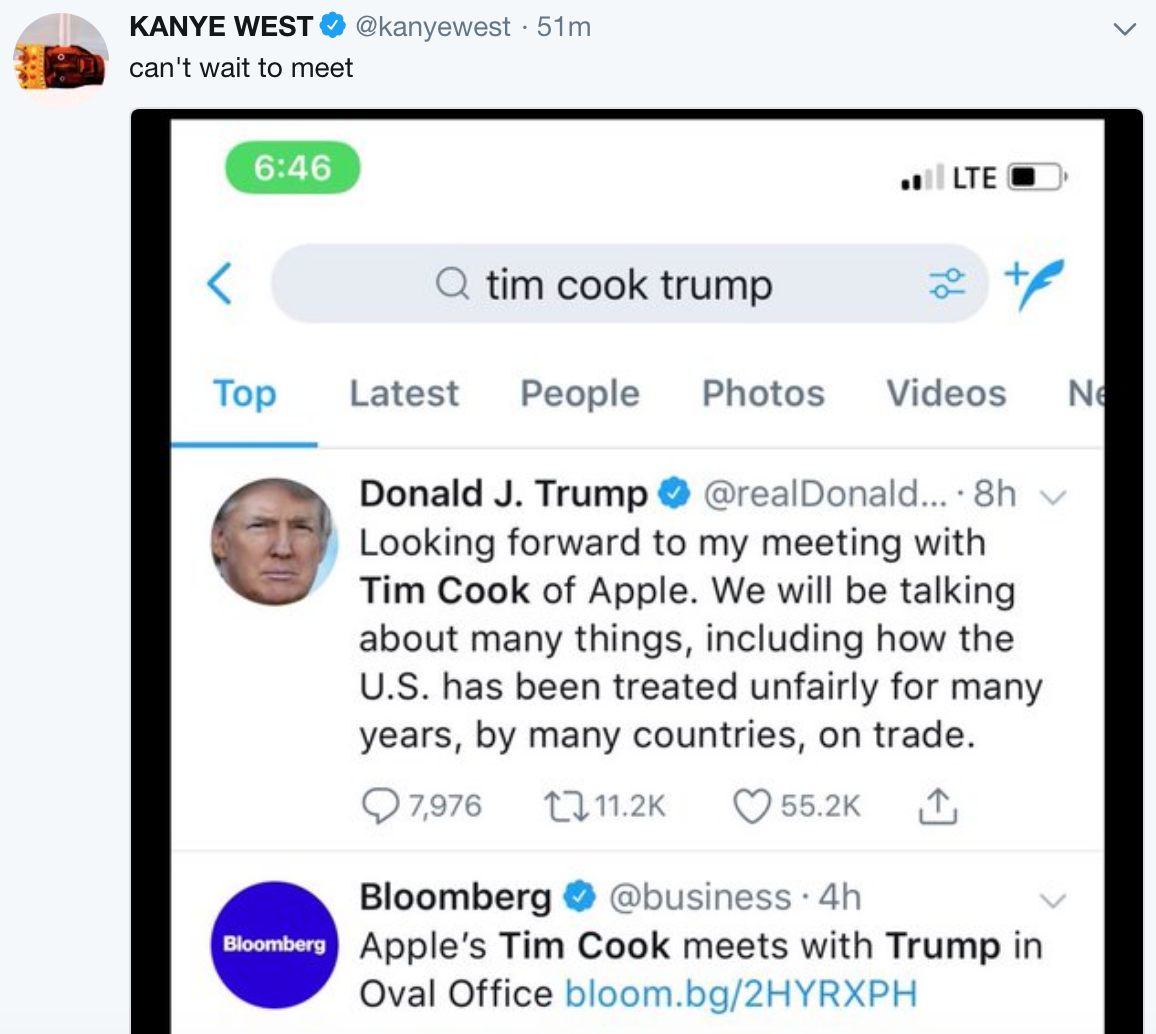Image resolution: width=1156 pixels, height=1034 pixels.
Task: Open dropdown chevron on Trump's tweet
Action: coord(1051,495)
